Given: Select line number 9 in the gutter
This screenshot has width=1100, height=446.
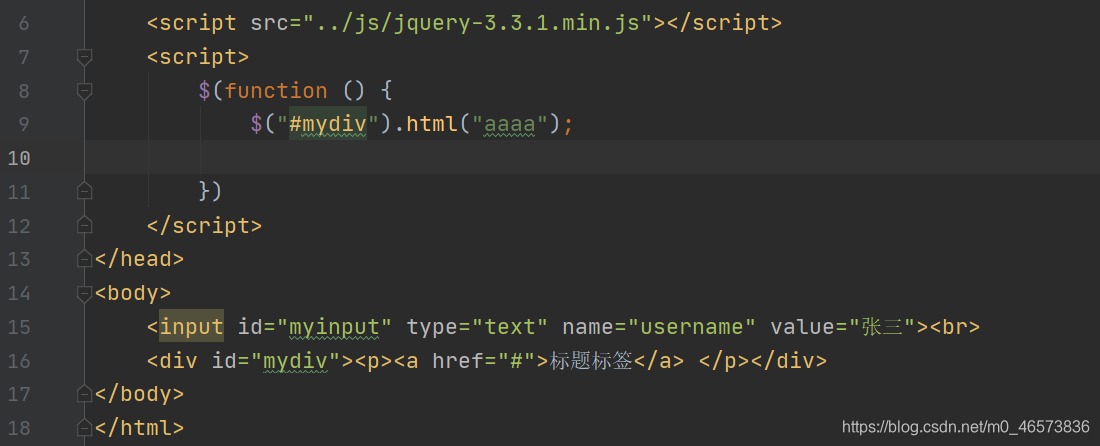Looking at the screenshot, I should tap(23, 124).
